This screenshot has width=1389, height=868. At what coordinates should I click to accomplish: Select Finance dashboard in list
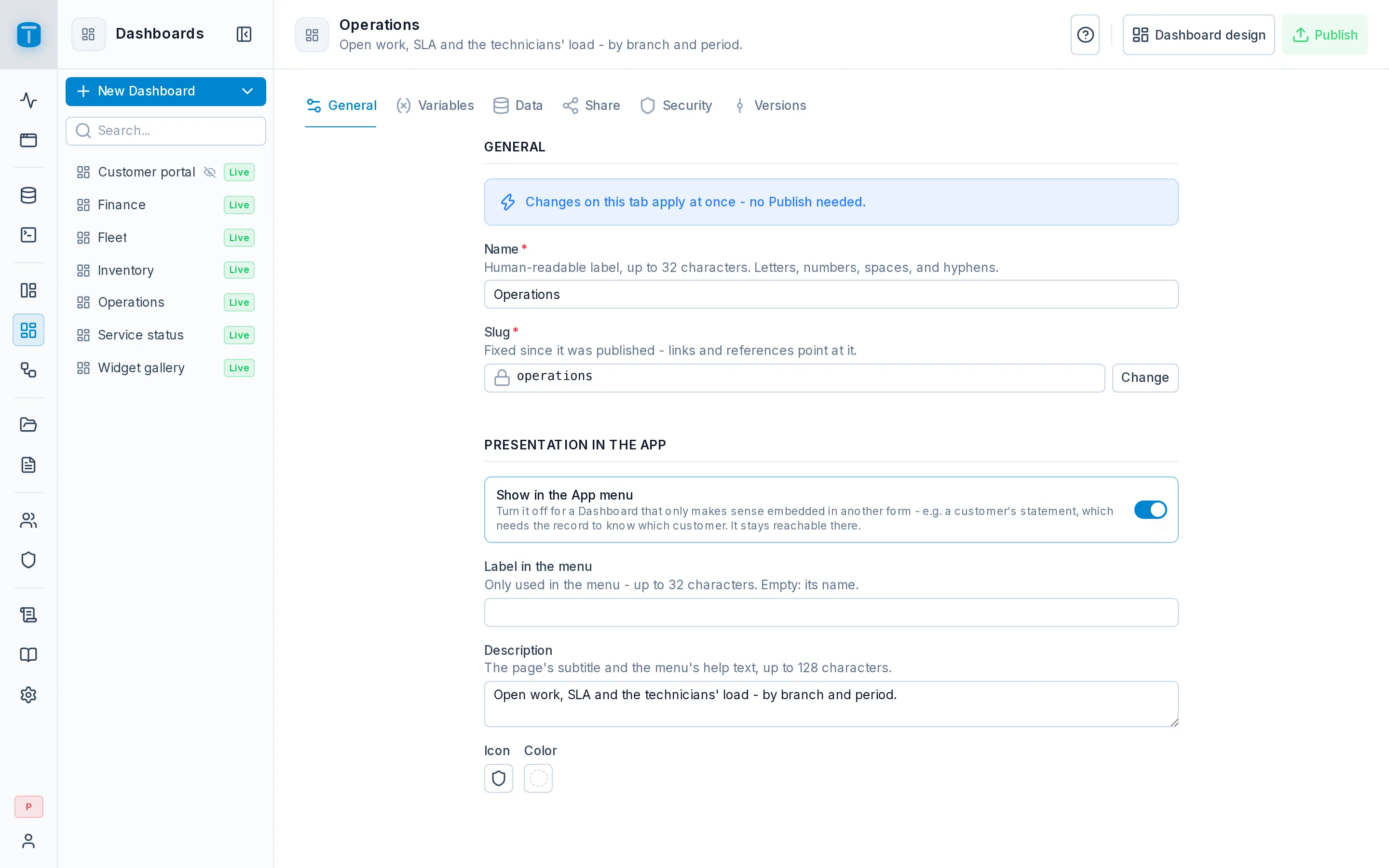(x=166, y=205)
